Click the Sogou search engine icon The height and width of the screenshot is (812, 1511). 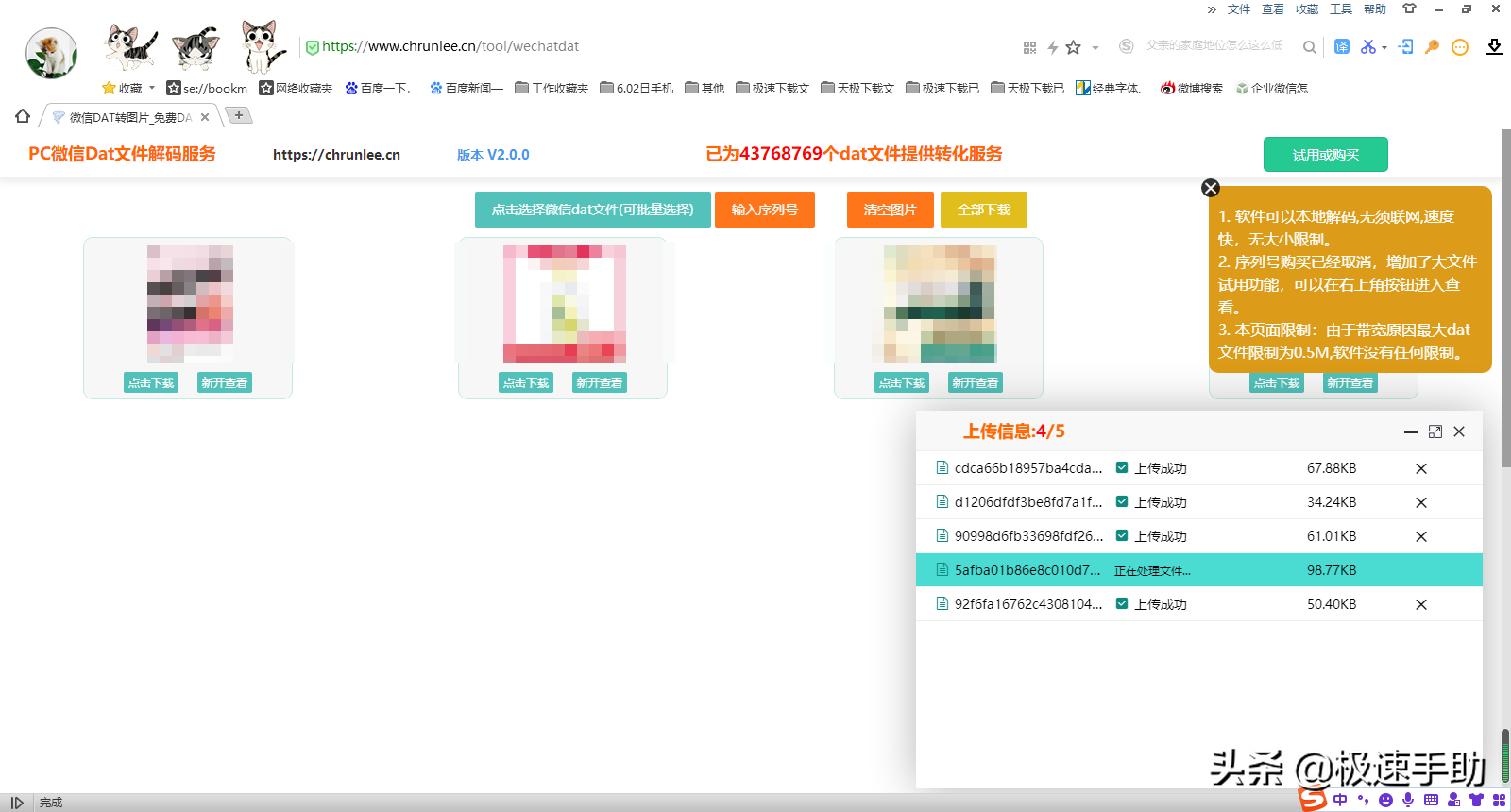[x=1126, y=46]
